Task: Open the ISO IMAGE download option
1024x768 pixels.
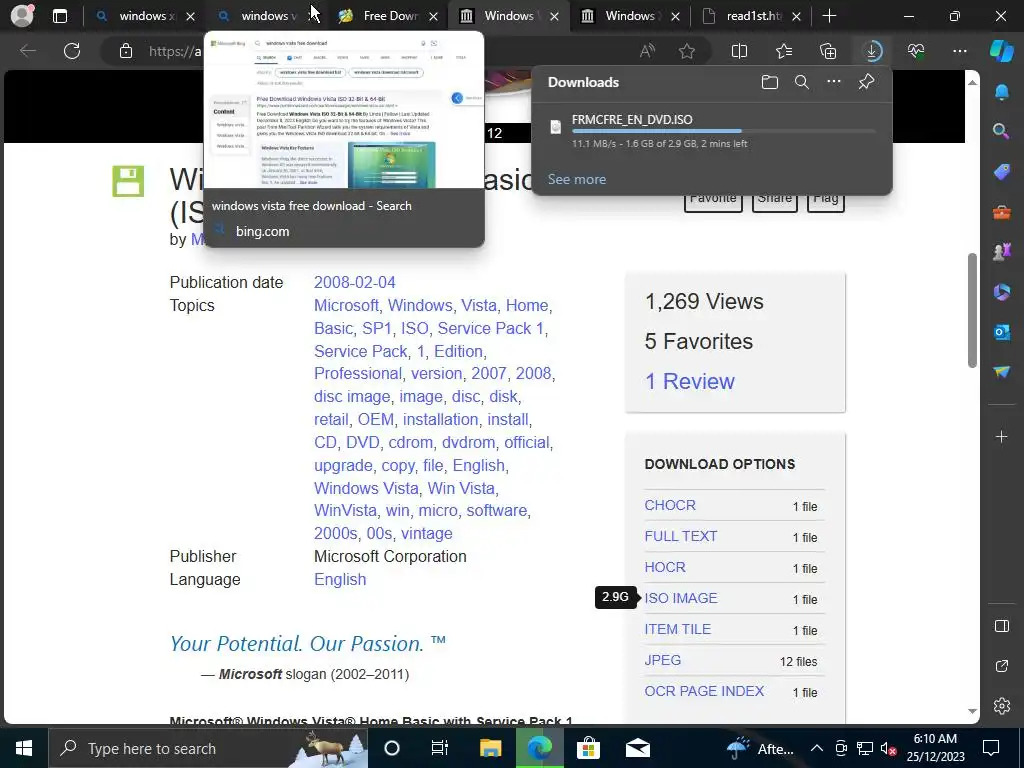Action: pos(680,598)
